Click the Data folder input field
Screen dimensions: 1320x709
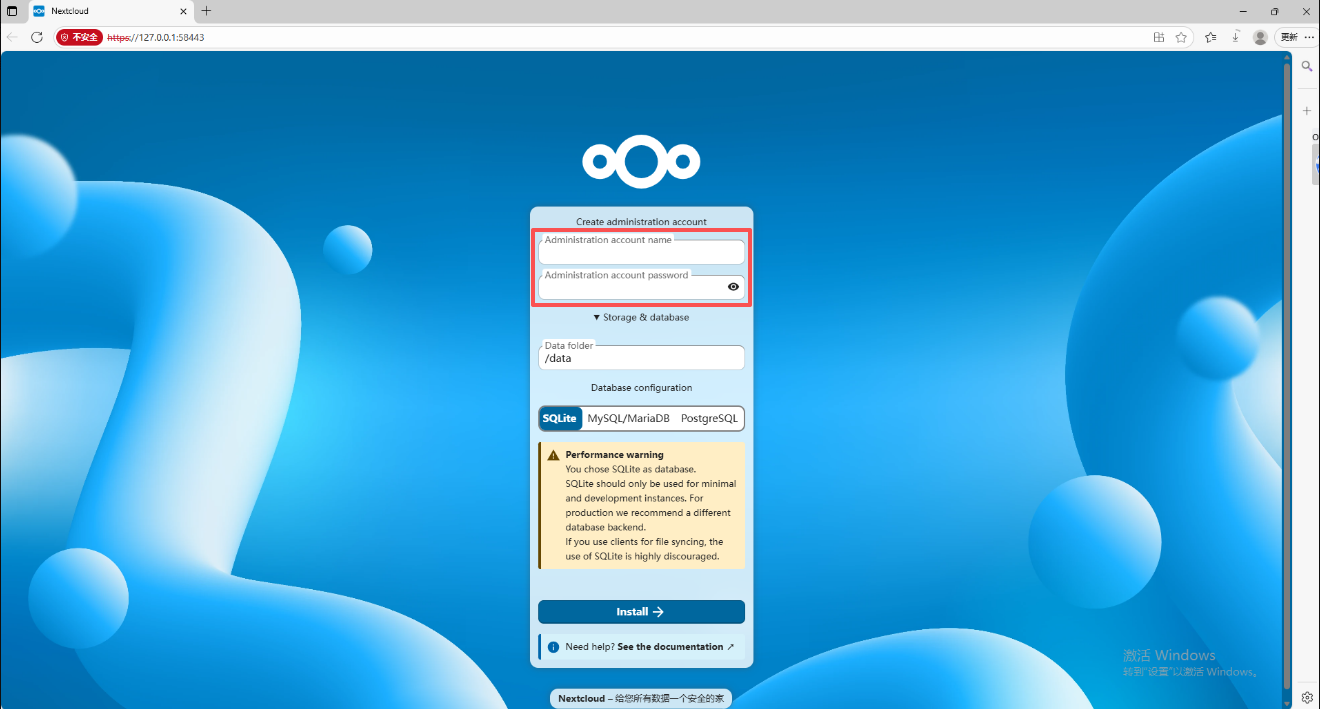point(641,357)
